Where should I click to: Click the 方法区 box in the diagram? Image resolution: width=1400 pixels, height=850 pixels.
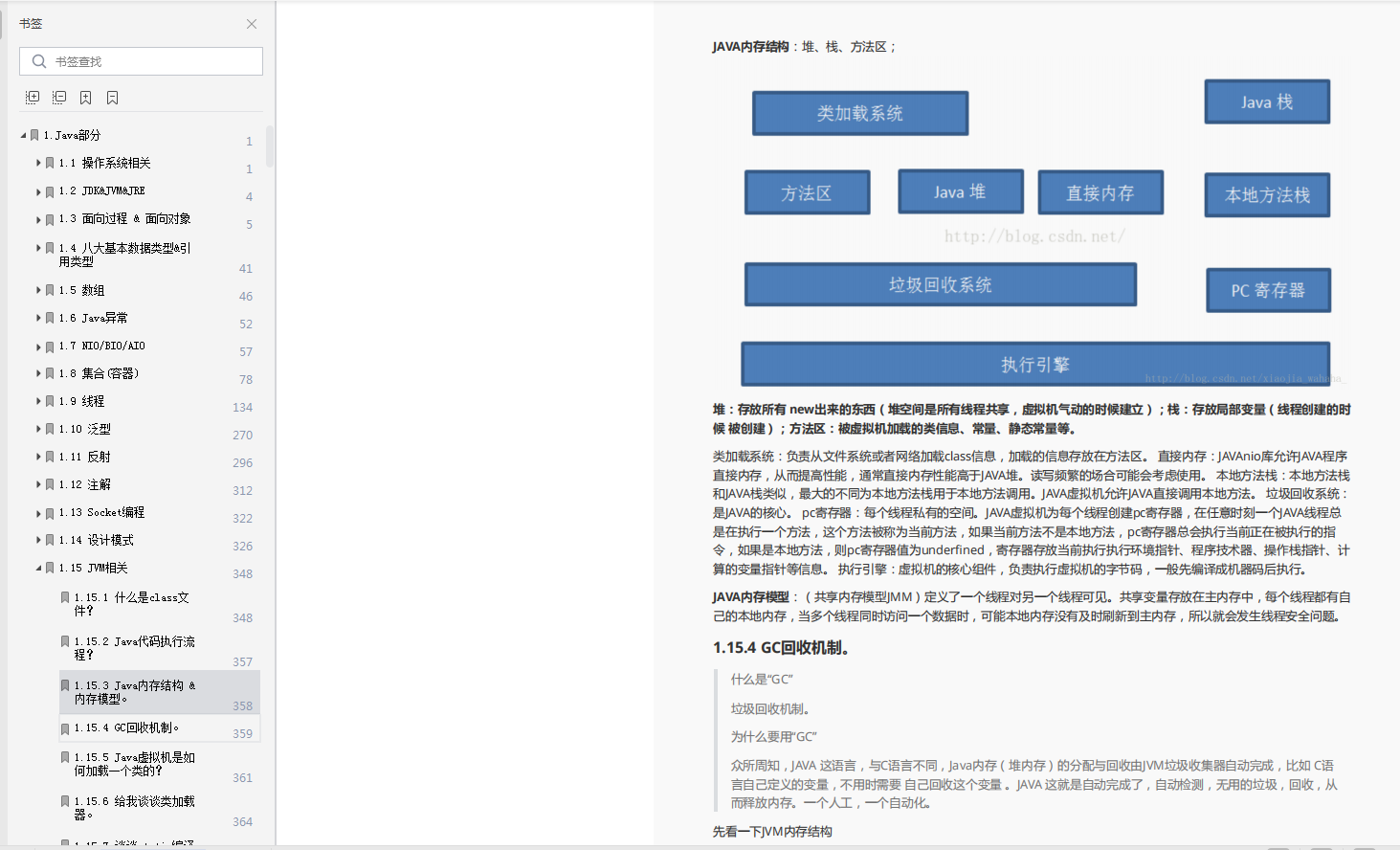click(807, 192)
